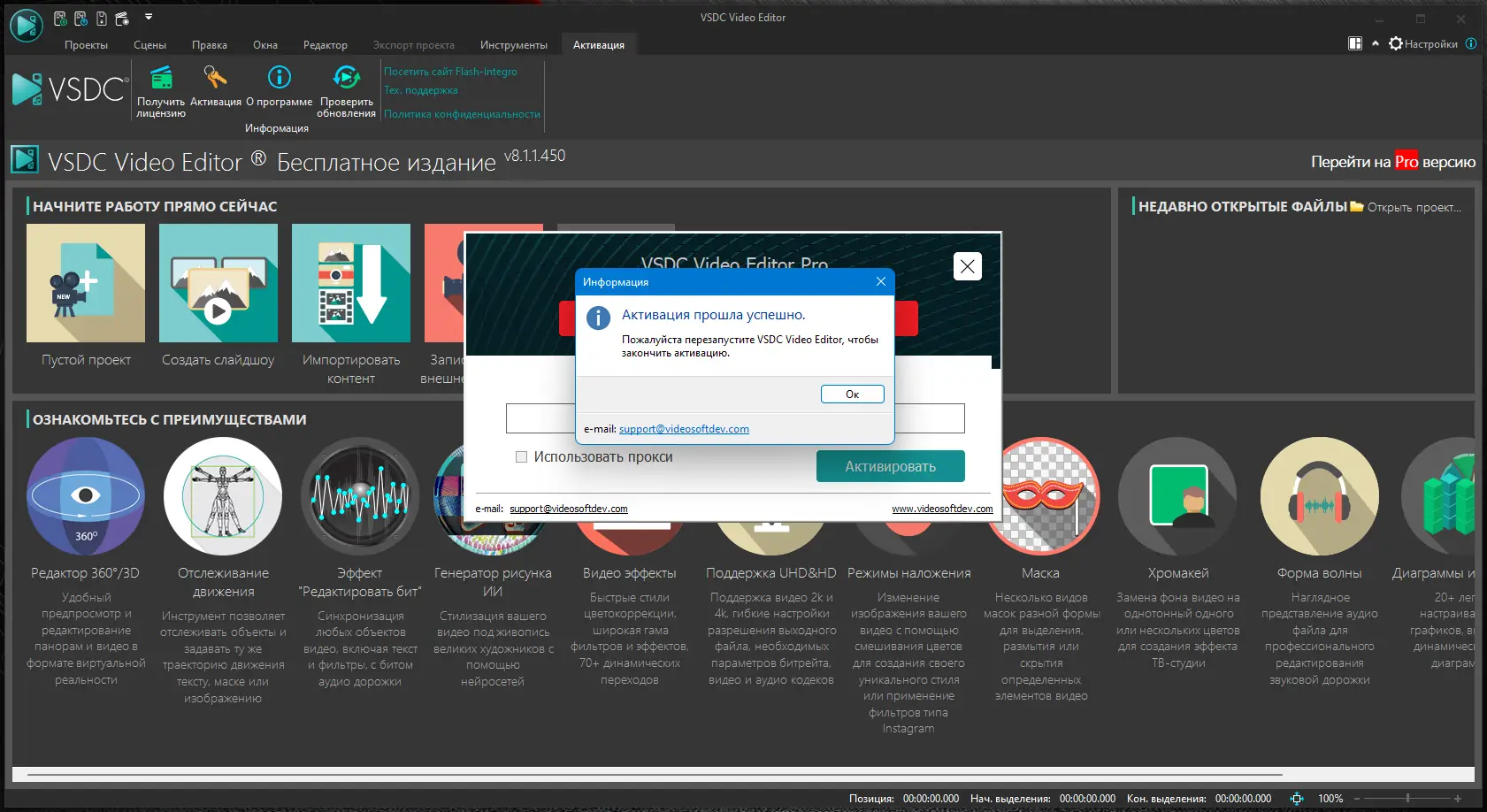Click the Хромакей green screen icon
Image resolution: width=1487 pixels, height=812 pixels.
(x=1177, y=496)
